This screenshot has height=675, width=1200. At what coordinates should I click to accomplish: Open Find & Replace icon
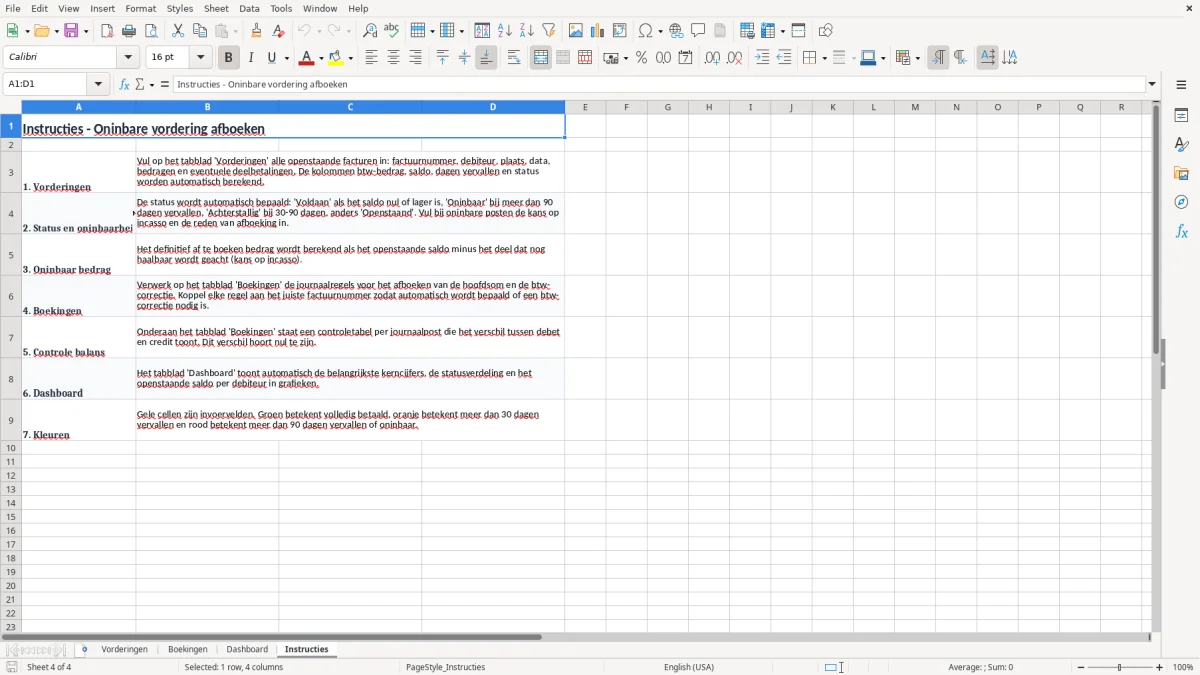pos(370,31)
